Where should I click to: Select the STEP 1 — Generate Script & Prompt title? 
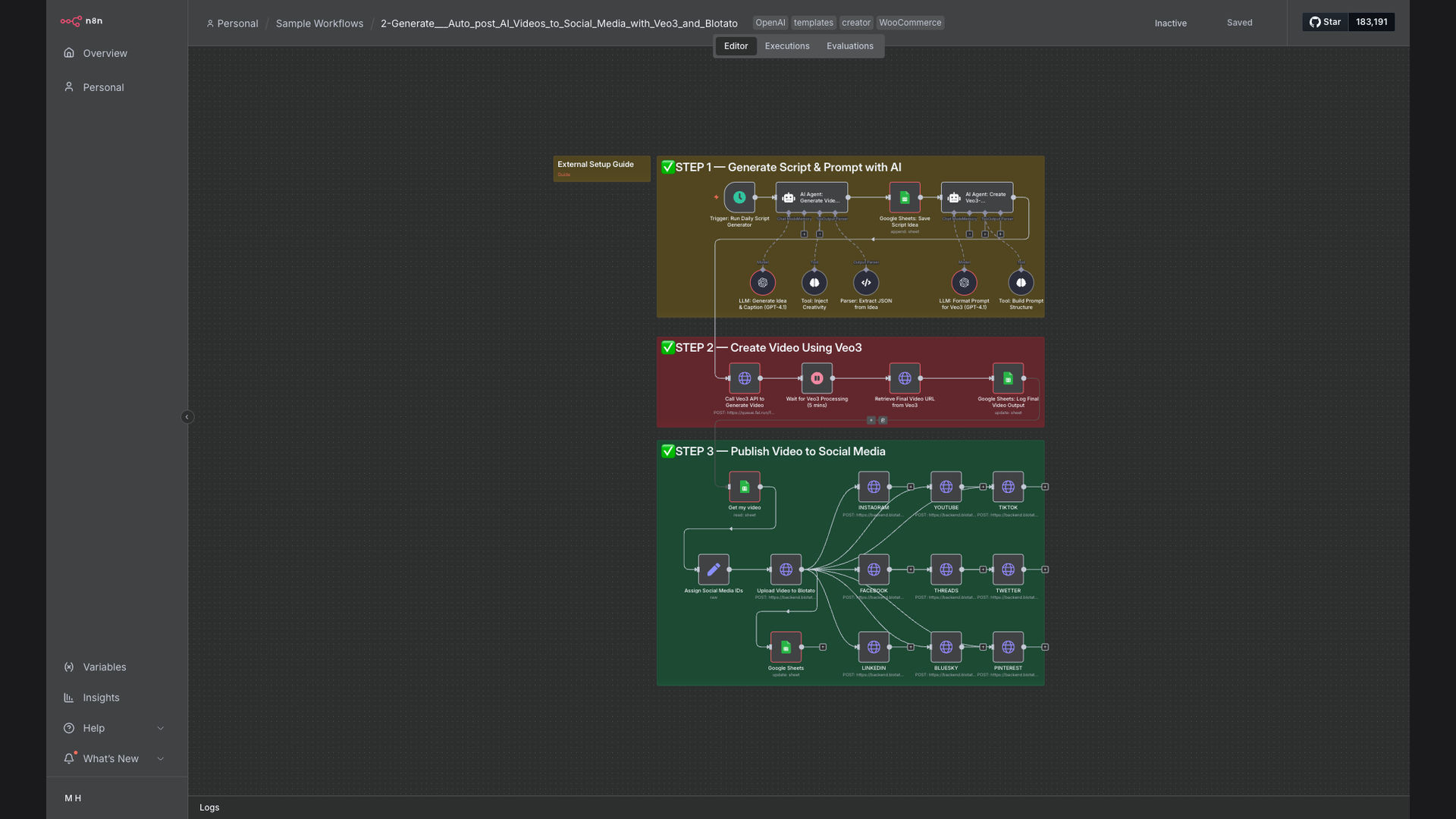(781, 168)
